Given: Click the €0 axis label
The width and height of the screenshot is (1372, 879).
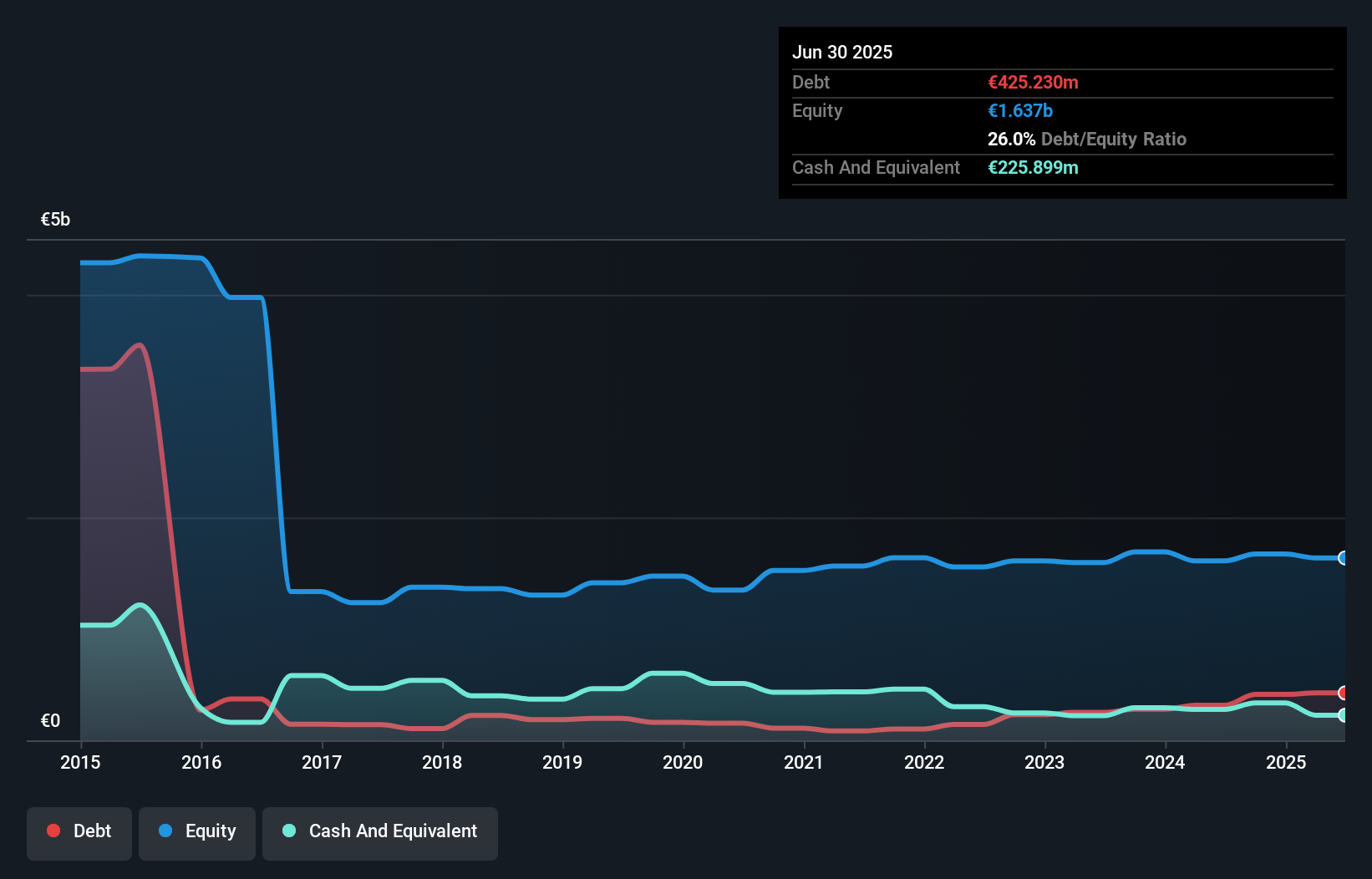Looking at the screenshot, I should 51,720.
